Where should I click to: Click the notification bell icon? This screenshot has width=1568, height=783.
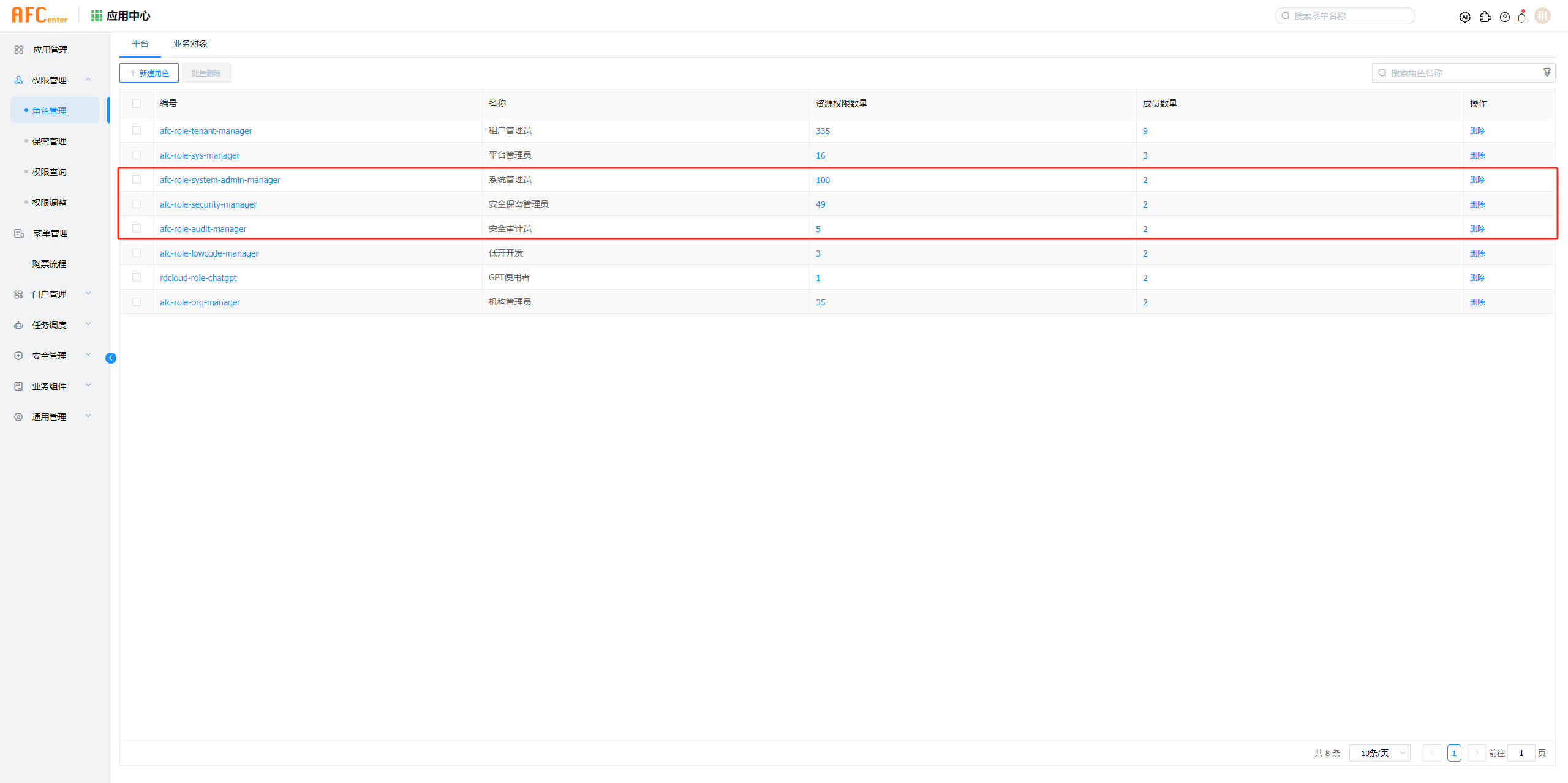1521,17
